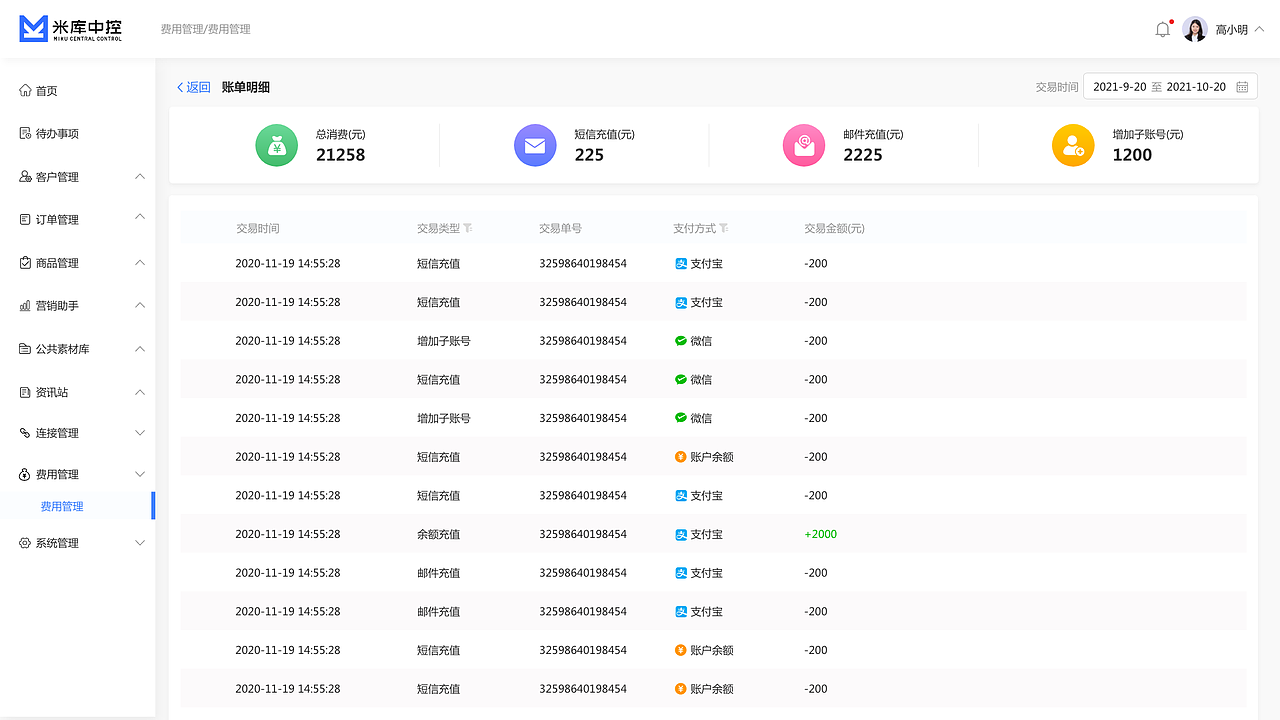Viewport: 1280px width, 720px height.
Task: Click the end date 2021-10-20 field
Action: 1196,87
